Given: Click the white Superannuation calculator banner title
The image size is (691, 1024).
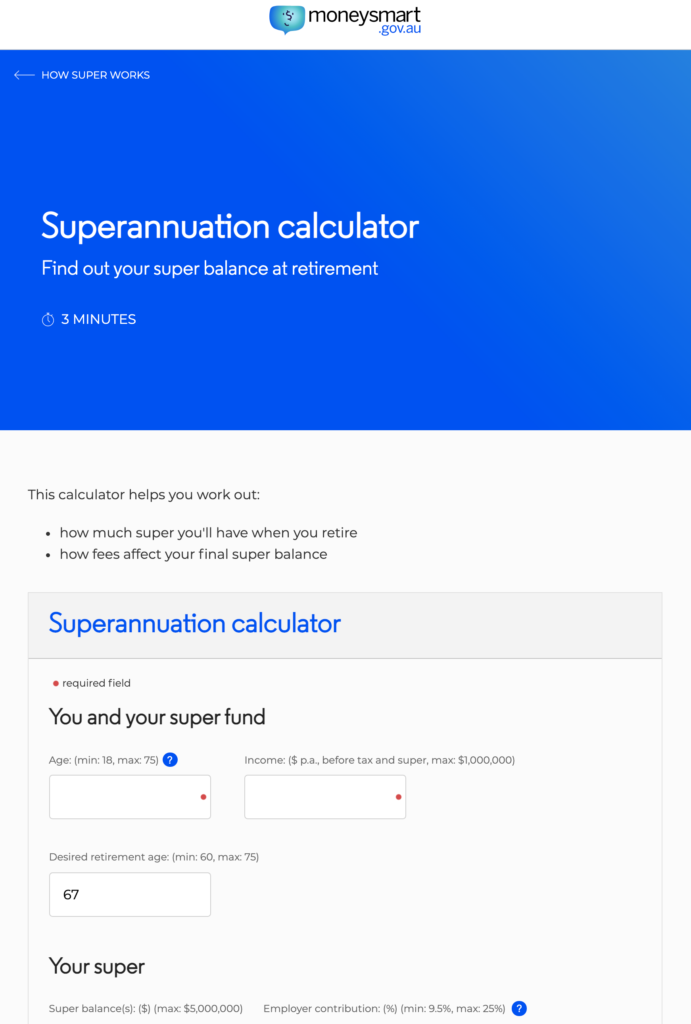Looking at the screenshot, I should pyautogui.click(x=230, y=226).
